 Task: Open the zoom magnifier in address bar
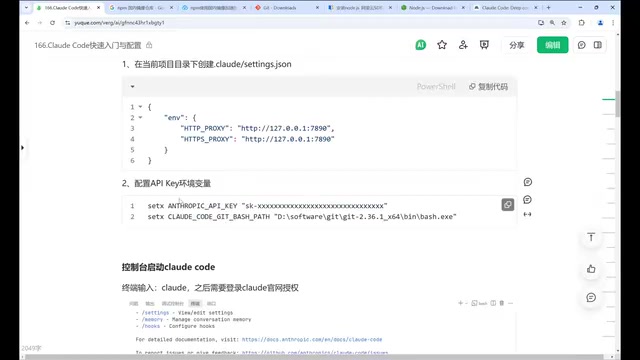click(552, 23)
